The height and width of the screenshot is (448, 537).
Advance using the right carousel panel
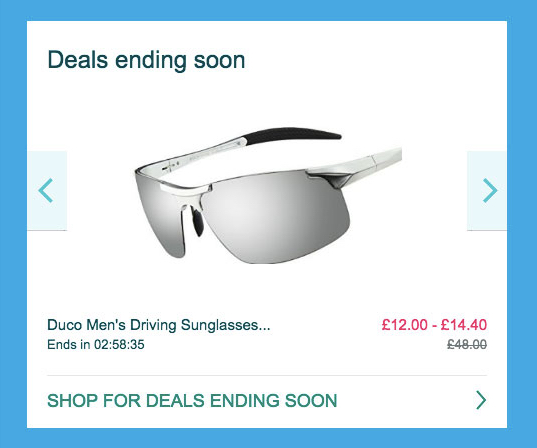(x=487, y=190)
